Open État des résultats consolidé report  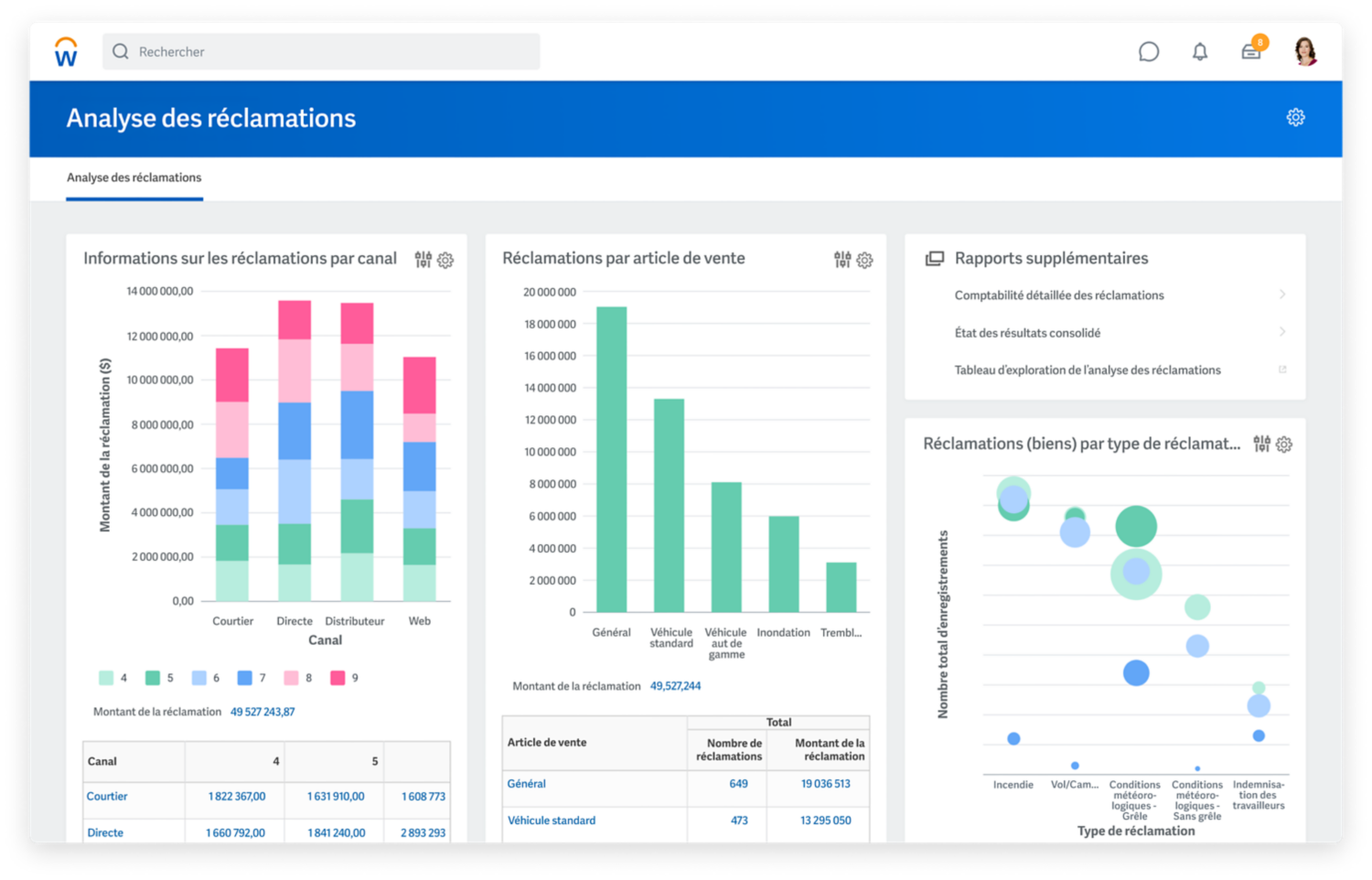(x=1027, y=333)
